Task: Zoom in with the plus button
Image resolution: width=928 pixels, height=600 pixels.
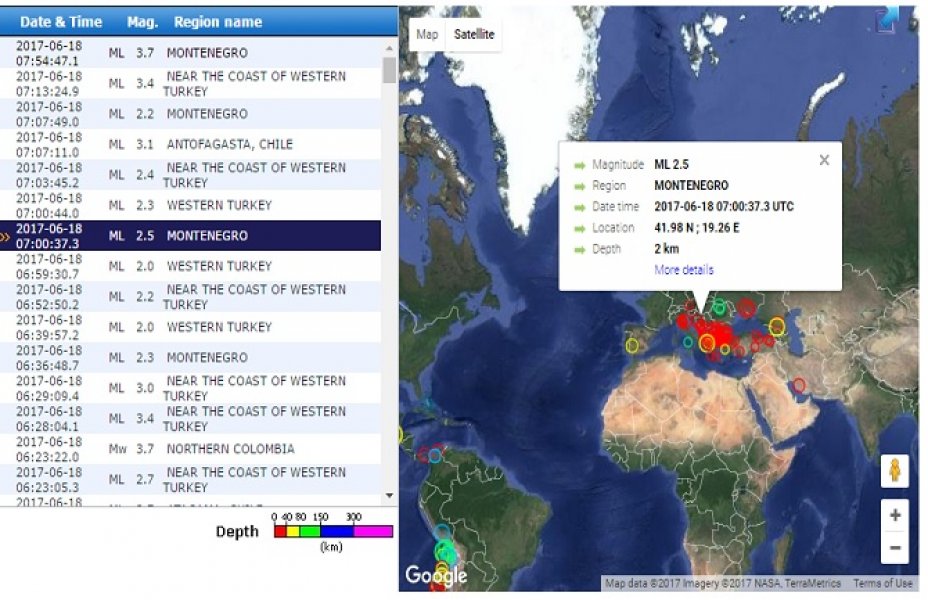Action: click(x=894, y=516)
